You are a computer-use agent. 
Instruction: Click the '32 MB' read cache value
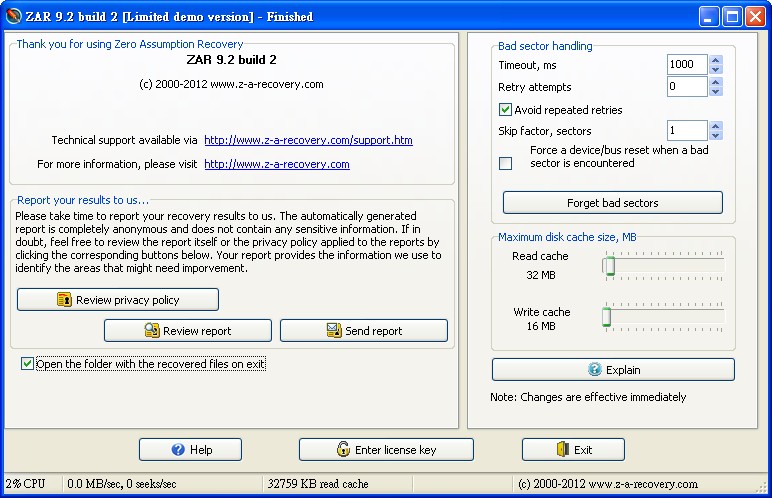[x=541, y=275]
